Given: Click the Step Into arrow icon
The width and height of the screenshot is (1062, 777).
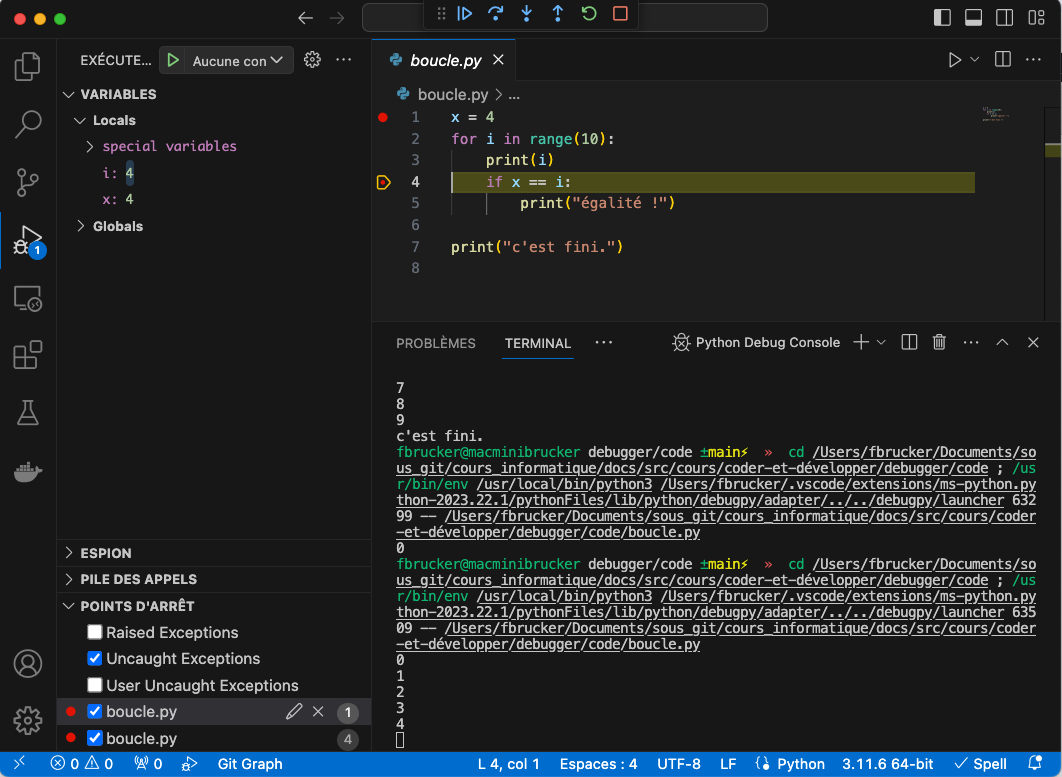Looking at the screenshot, I should (x=527, y=14).
